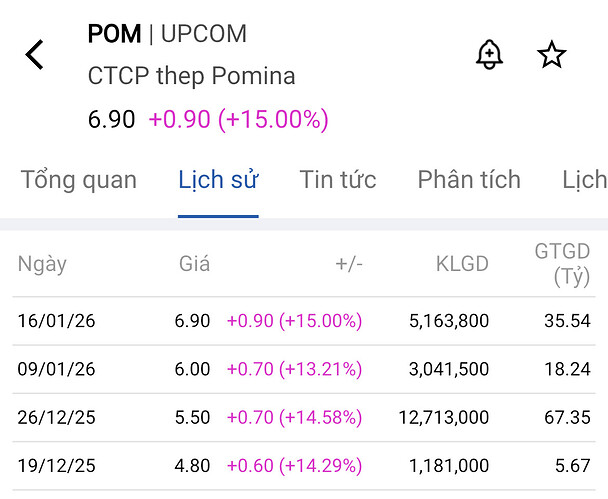Click the CTCP thep Pomina company name
This screenshot has height=499, width=608.
point(191,76)
